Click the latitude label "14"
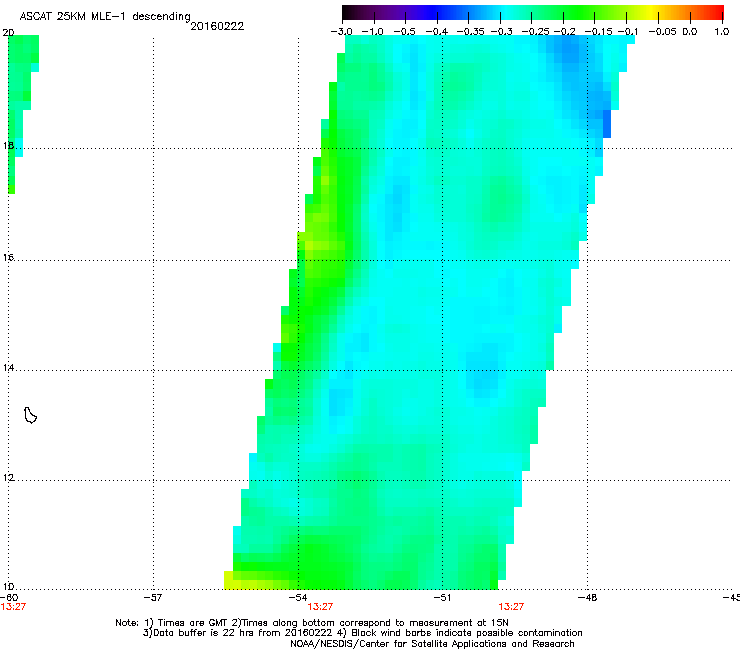 pos(8,368)
